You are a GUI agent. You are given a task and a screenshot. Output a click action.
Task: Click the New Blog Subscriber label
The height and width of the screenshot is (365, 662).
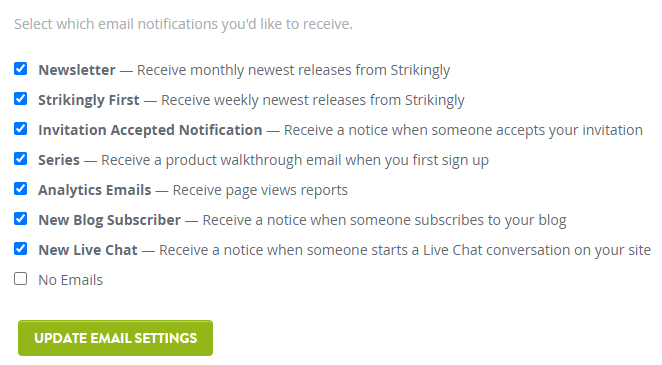[x=109, y=220]
